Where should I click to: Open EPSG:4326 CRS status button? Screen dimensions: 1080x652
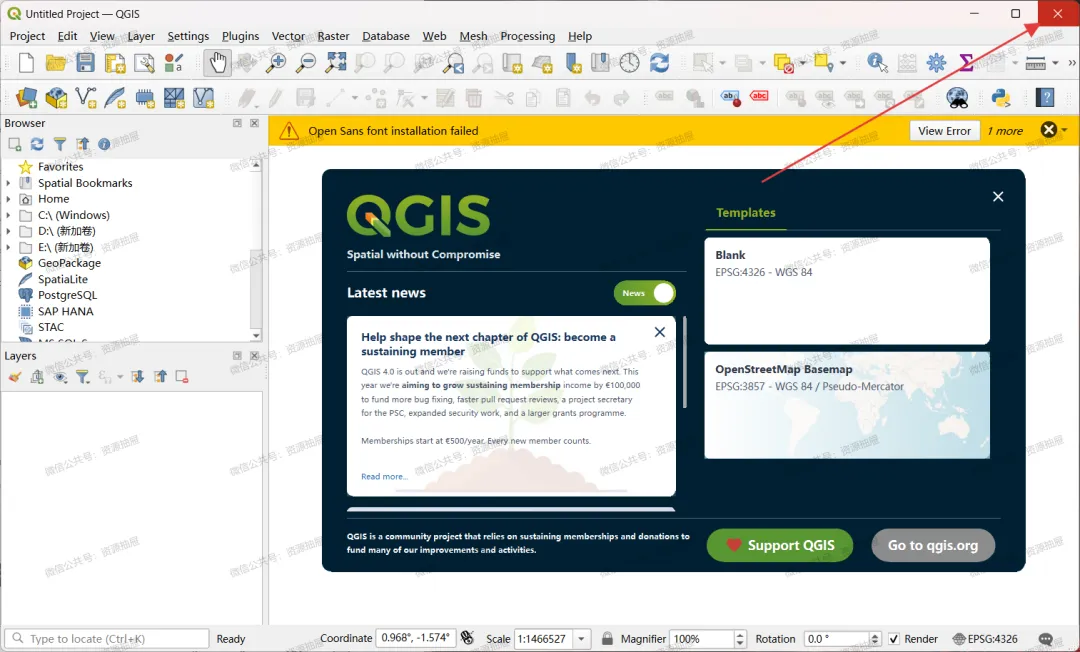985,639
